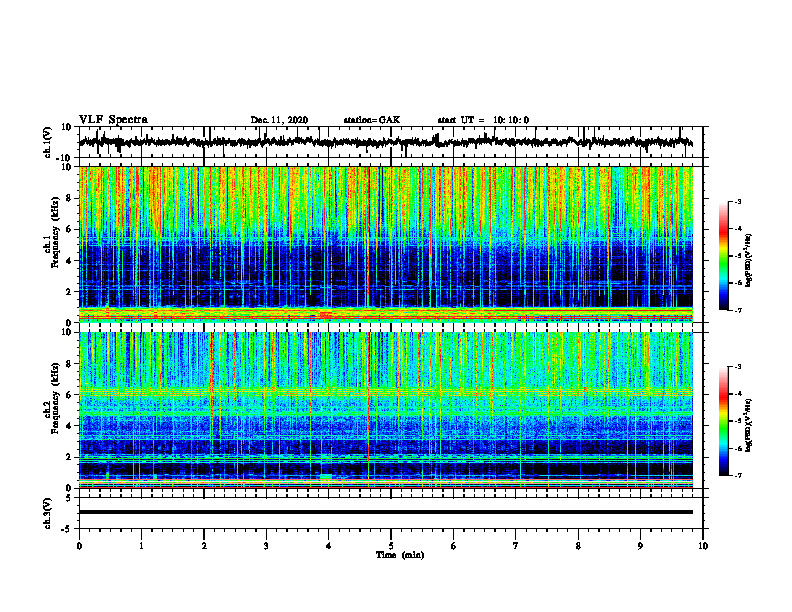The image size is (792, 612).
Task: Click the "-7" label on ch.1 color bar
Action: (738, 310)
